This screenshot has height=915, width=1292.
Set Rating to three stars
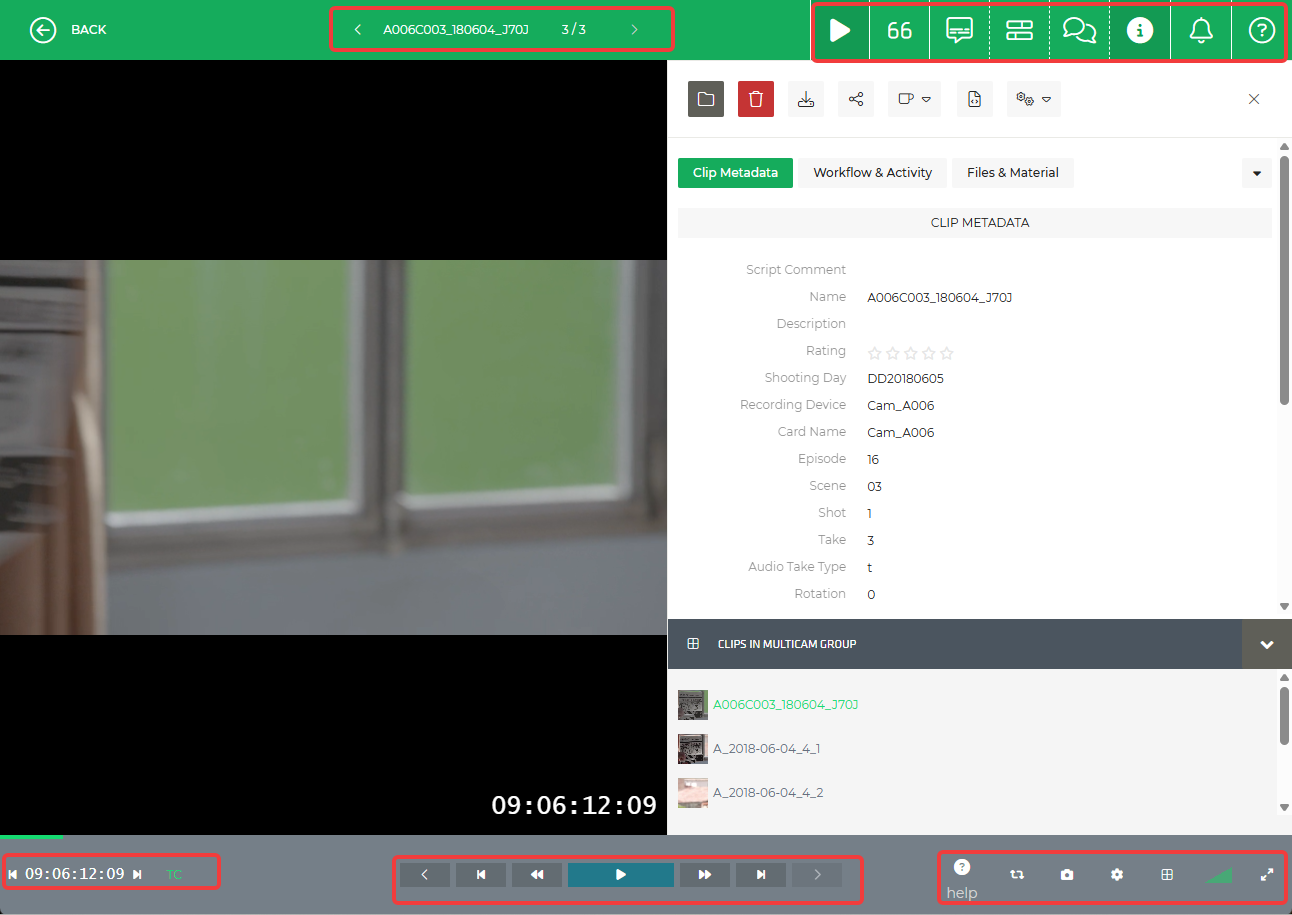pos(911,353)
